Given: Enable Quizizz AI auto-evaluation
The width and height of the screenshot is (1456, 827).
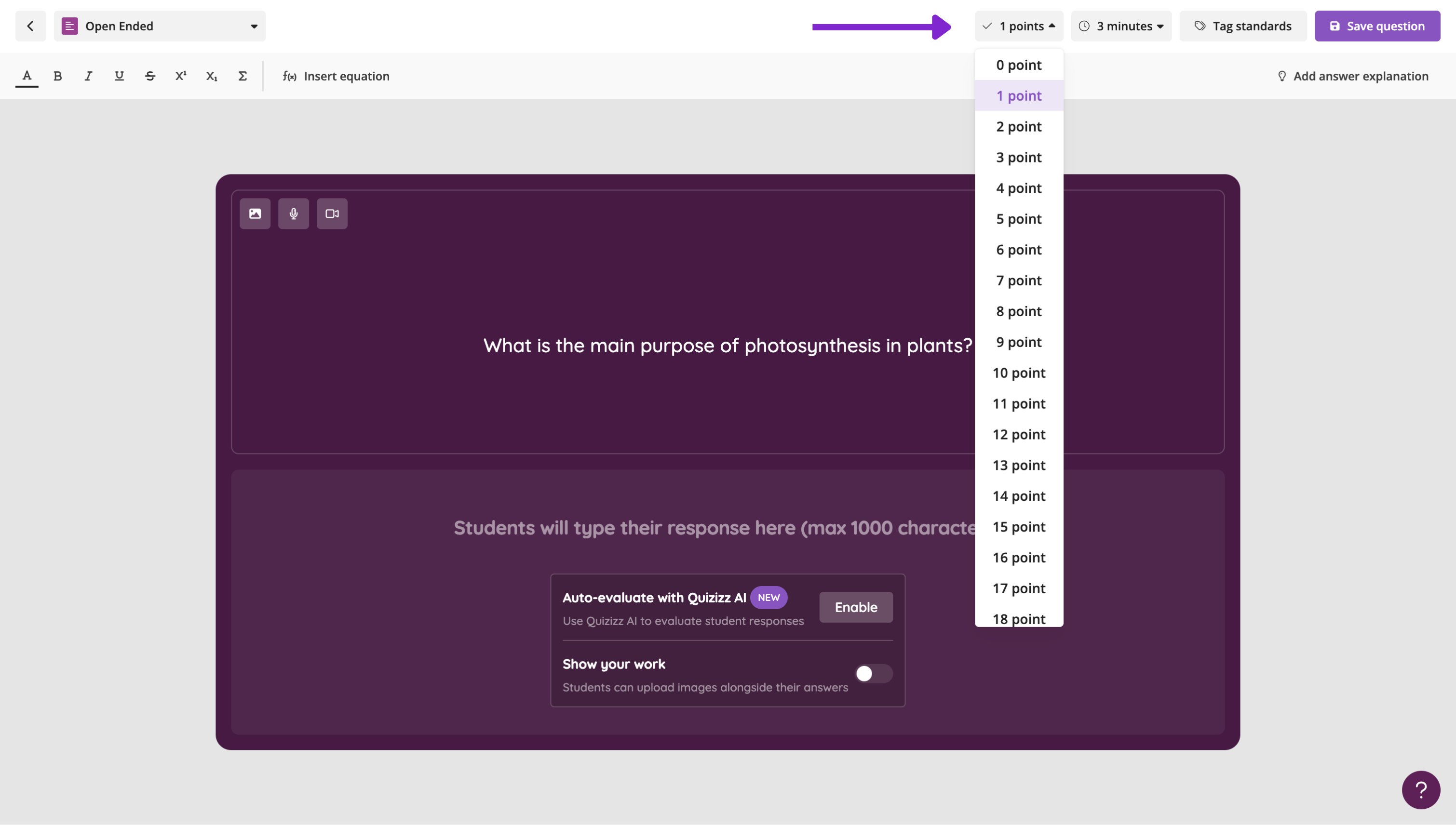Looking at the screenshot, I should (x=856, y=607).
